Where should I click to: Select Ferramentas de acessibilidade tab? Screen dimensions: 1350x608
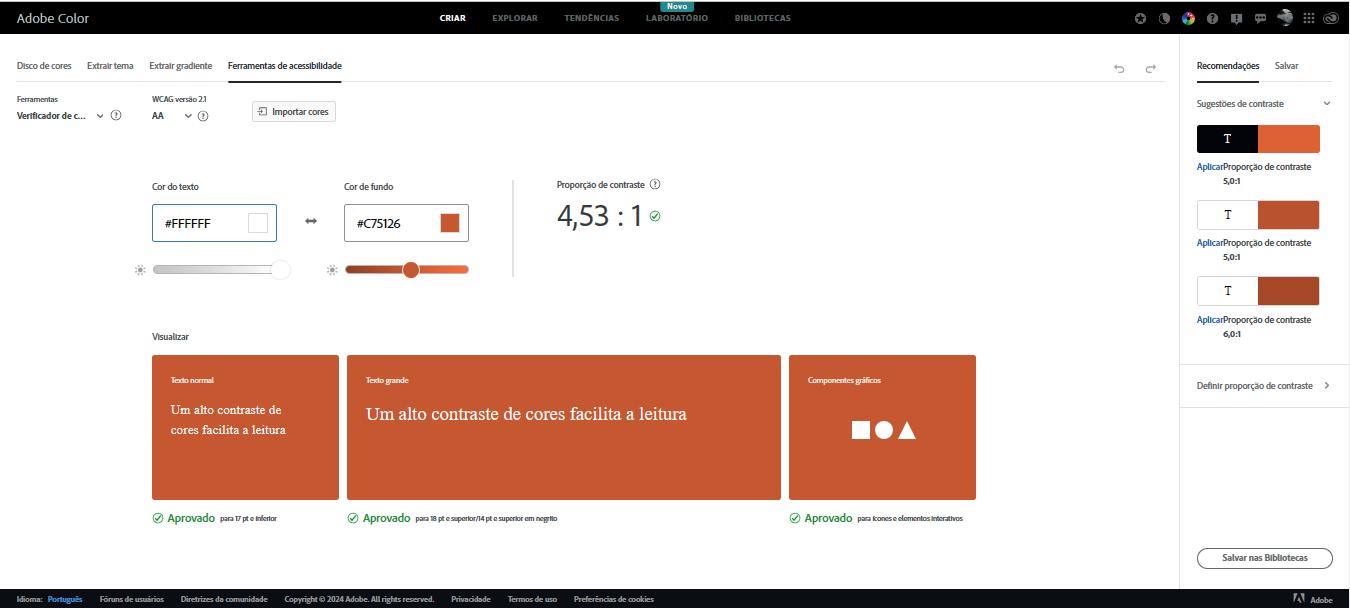click(285, 66)
